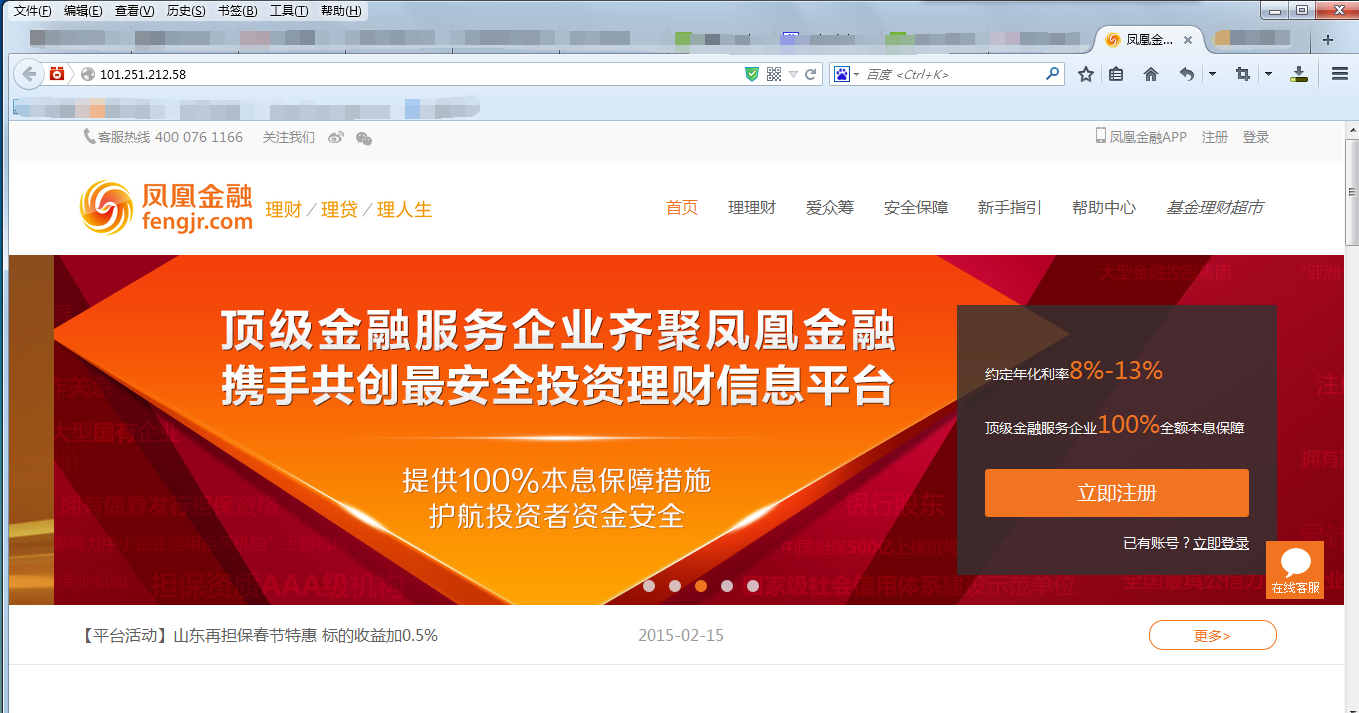The height and width of the screenshot is (713, 1359).
Task: Open the 工具(T) menu
Action: coord(289,11)
